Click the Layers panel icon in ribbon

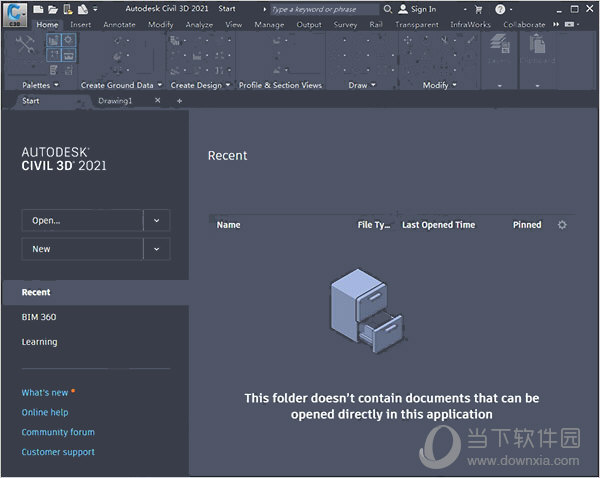pyautogui.click(x=500, y=43)
